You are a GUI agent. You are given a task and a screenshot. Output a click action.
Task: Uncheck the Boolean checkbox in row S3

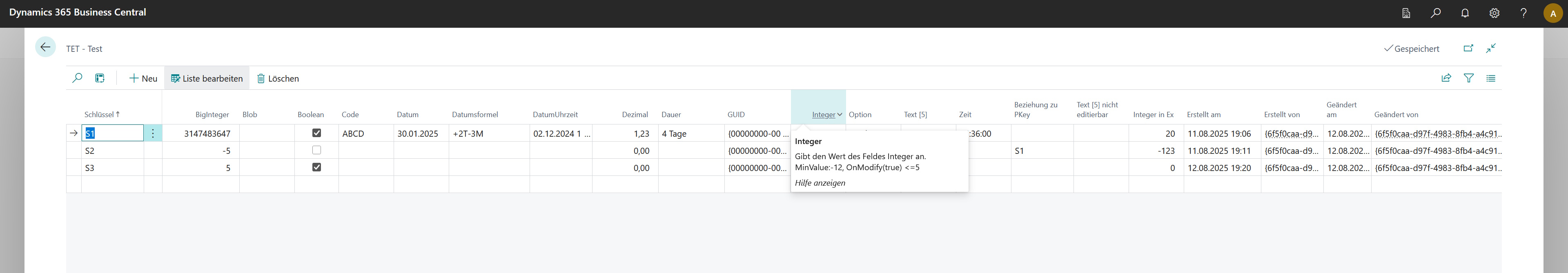click(316, 167)
